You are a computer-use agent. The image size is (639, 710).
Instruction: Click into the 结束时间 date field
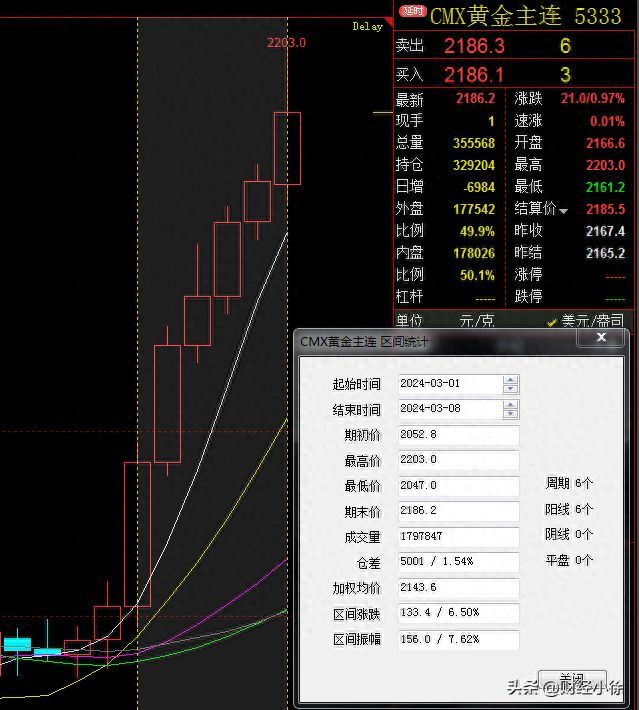[449, 409]
